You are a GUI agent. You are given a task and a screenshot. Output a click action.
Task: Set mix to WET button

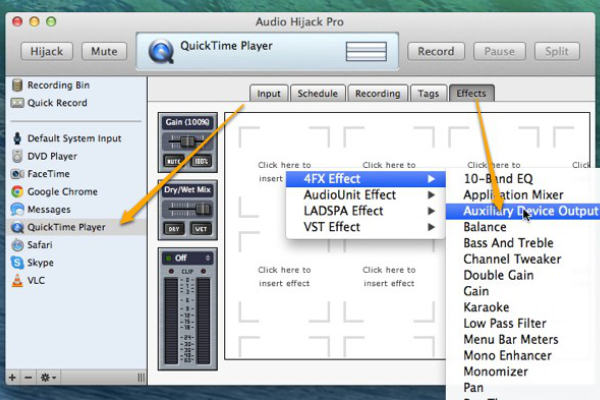click(201, 229)
